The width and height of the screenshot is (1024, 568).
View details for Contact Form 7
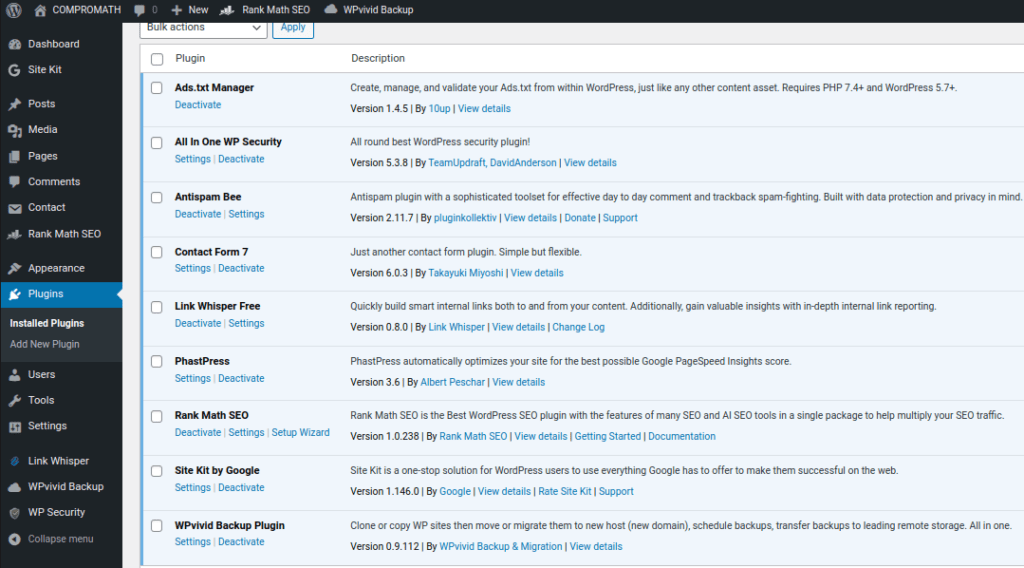pos(537,273)
